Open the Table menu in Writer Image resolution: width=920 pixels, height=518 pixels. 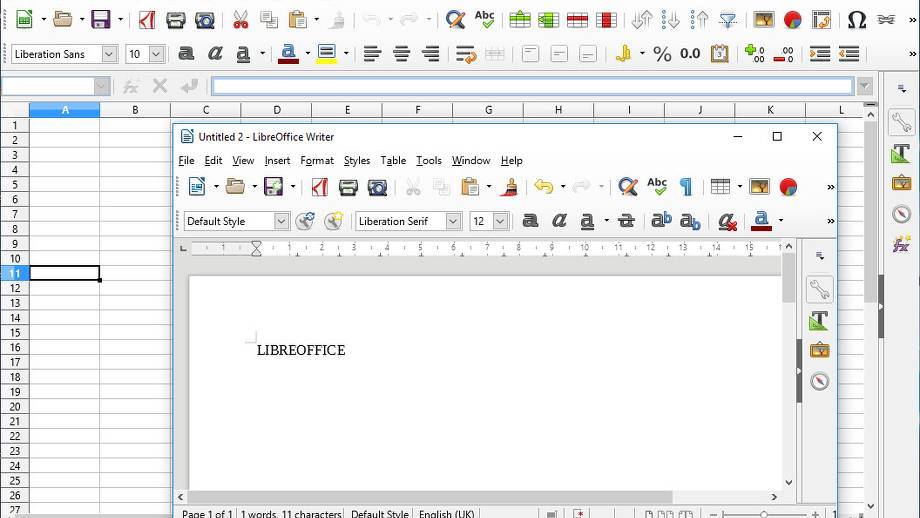[x=393, y=160]
